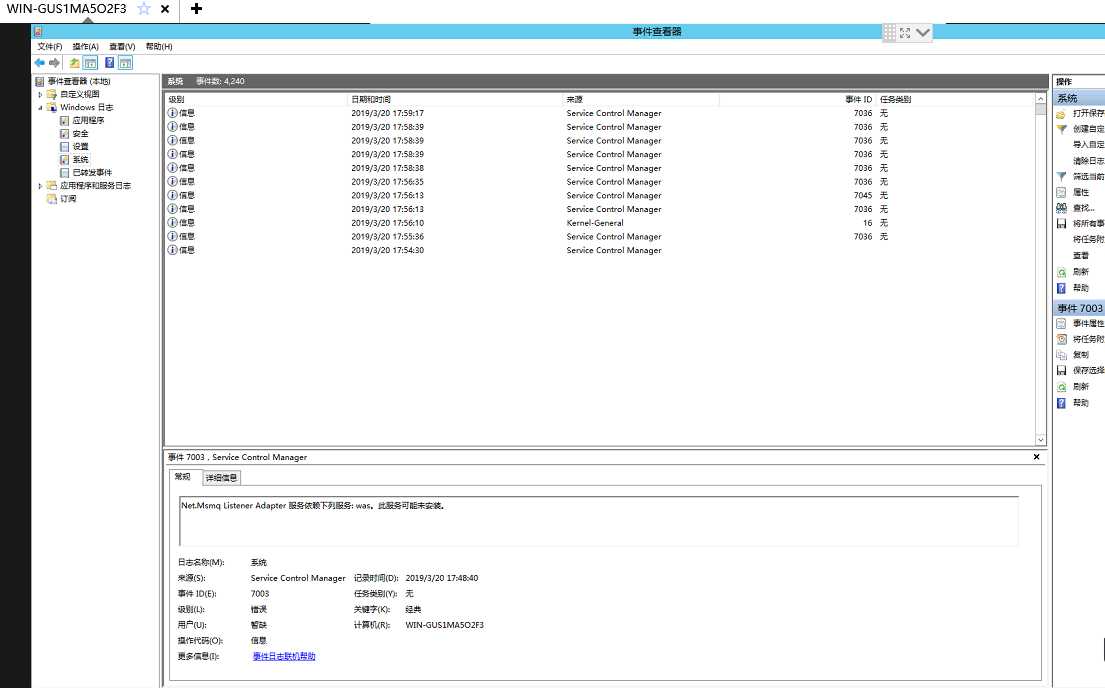This screenshot has width=1105, height=688.
Task: Open the 帮助(H) menu
Action: 159,47
